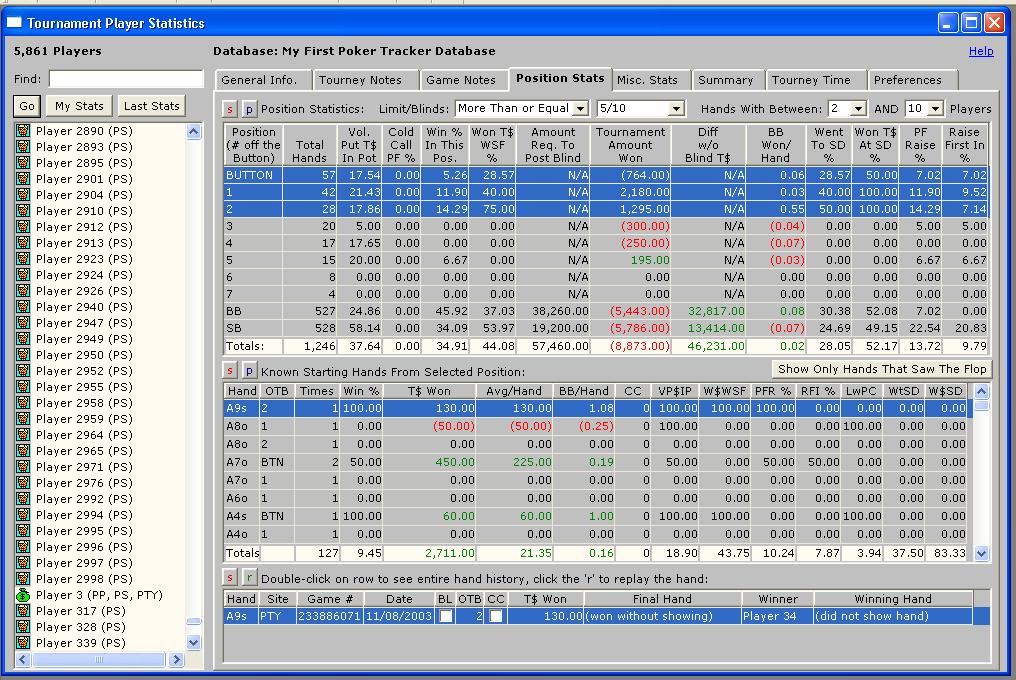
Task: Open the Misc. Stats tab
Action: point(647,80)
